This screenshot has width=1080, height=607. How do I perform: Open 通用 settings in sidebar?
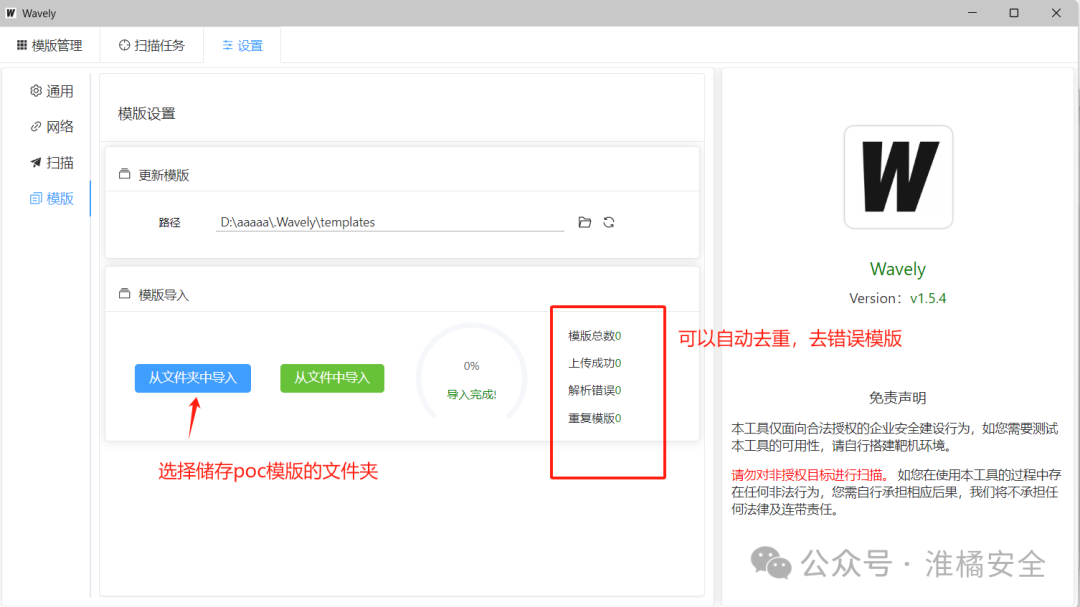(52, 91)
